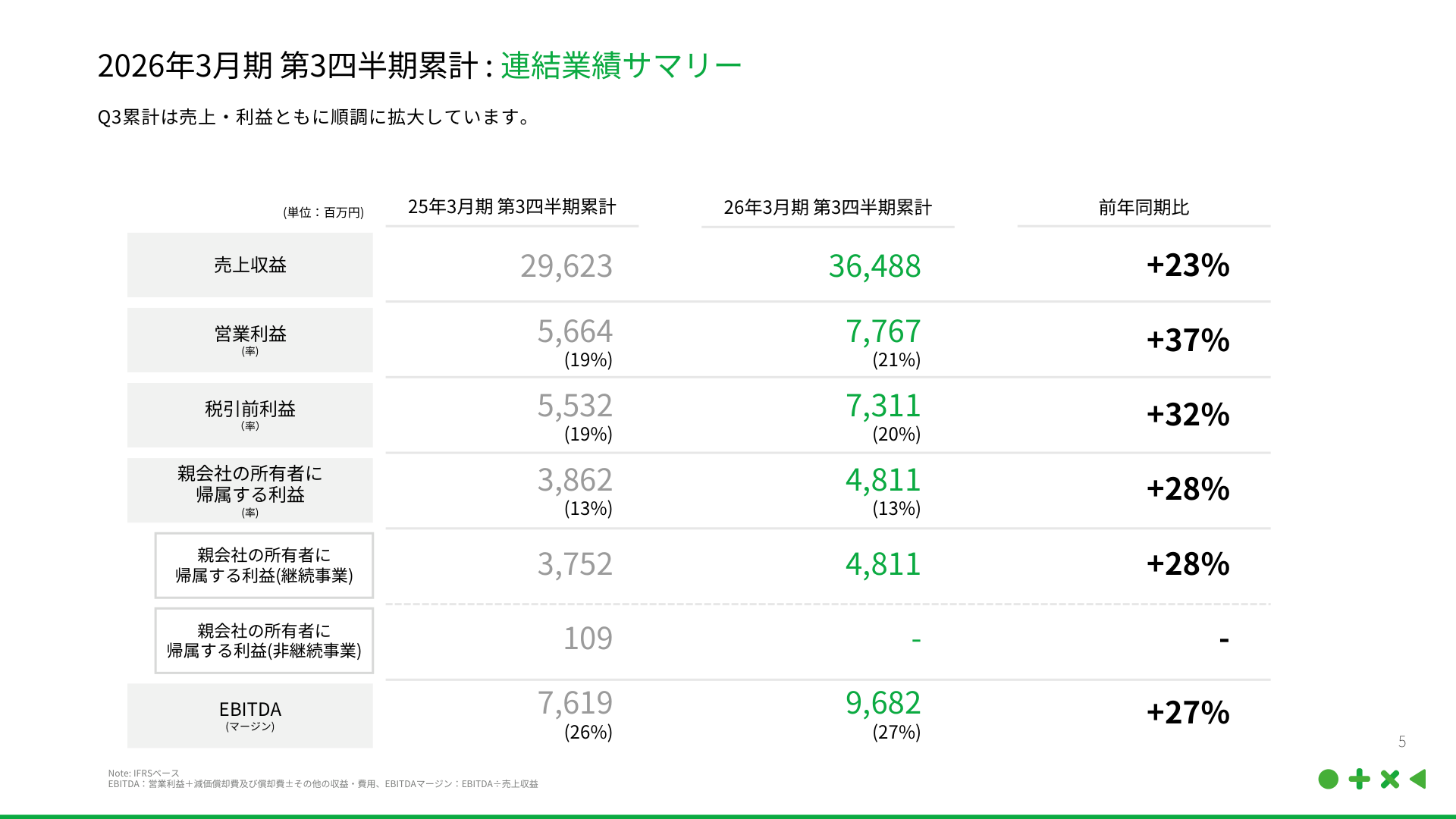Select the 売上収益 row header cell

(x=250, y=265)
